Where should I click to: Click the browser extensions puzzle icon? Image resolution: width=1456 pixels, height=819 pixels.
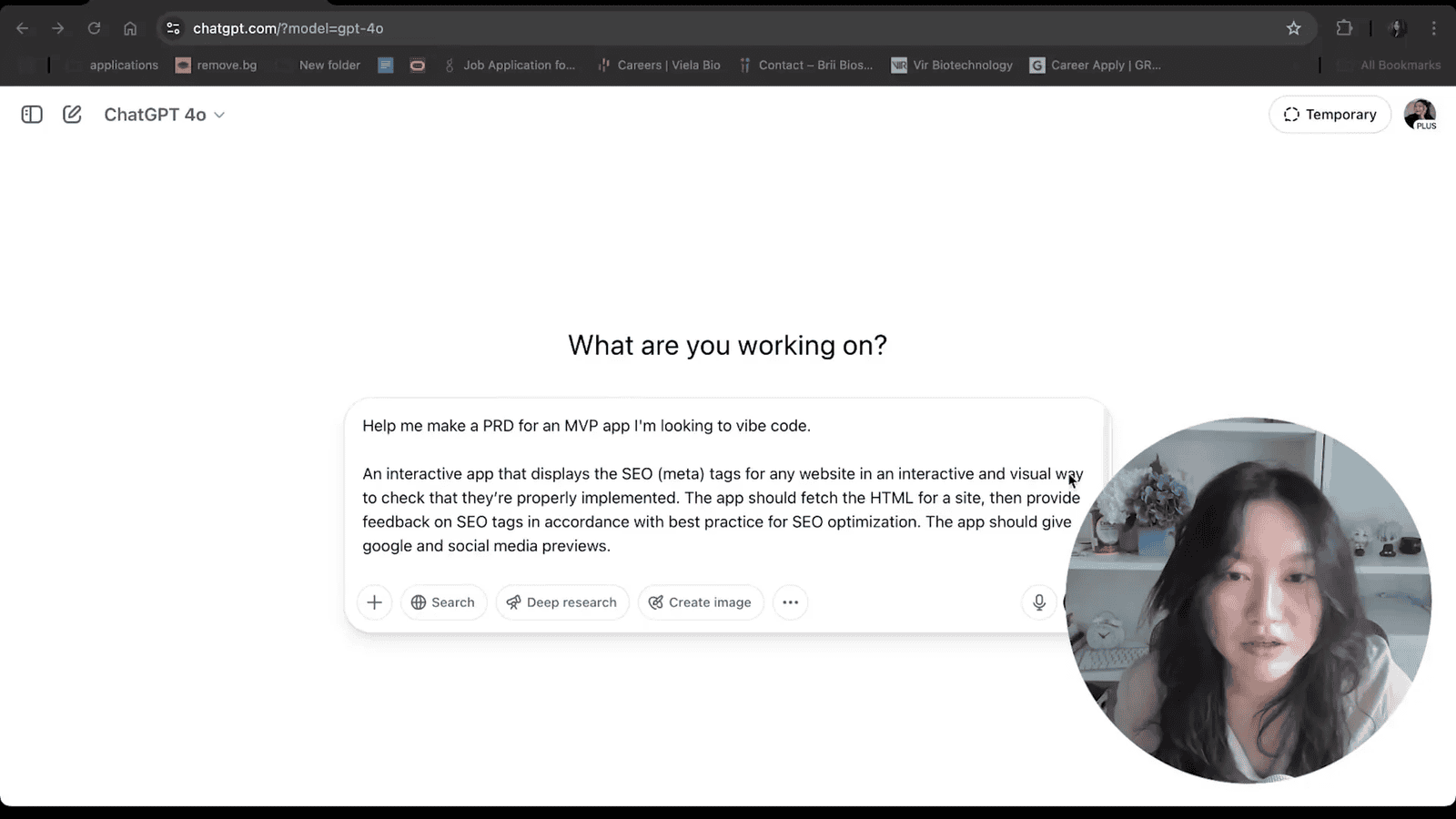click(x=1344, y=28)
